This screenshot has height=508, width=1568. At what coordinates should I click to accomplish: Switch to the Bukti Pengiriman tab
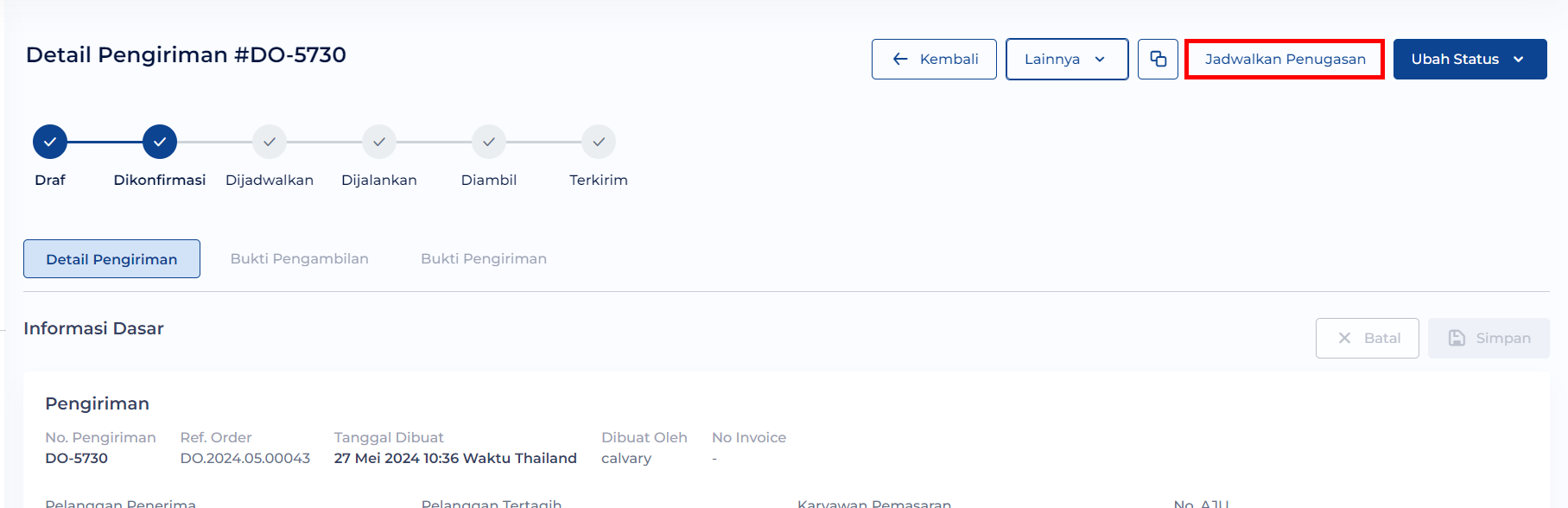coord(484,258)
